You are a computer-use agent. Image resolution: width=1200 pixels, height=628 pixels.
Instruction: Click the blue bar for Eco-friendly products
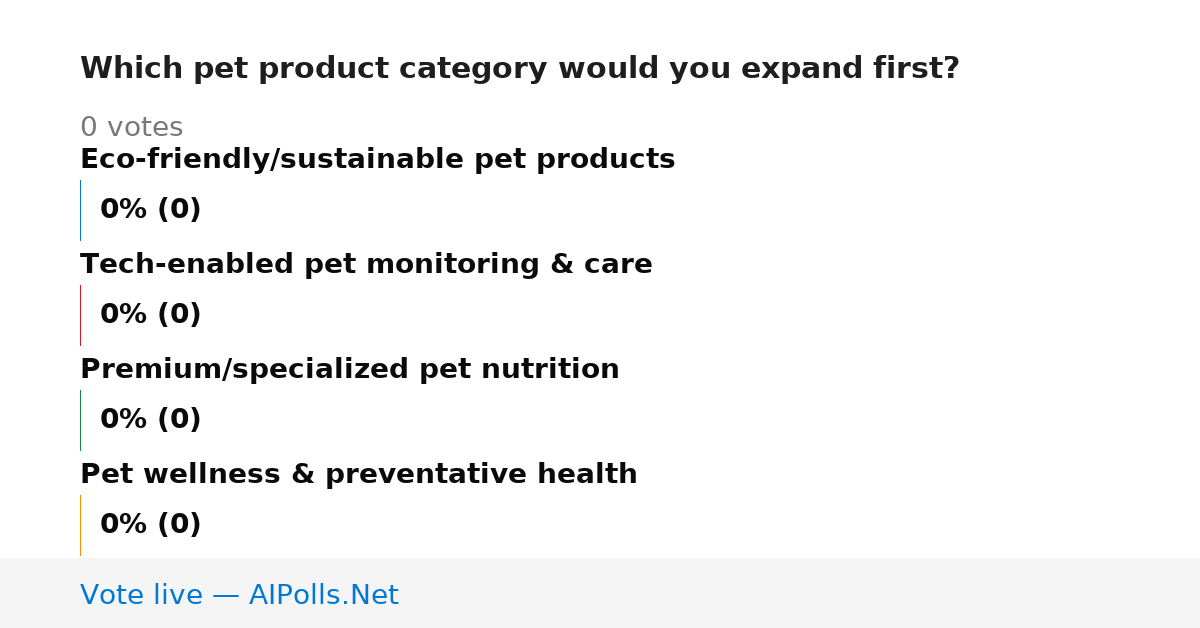[80, 210]
